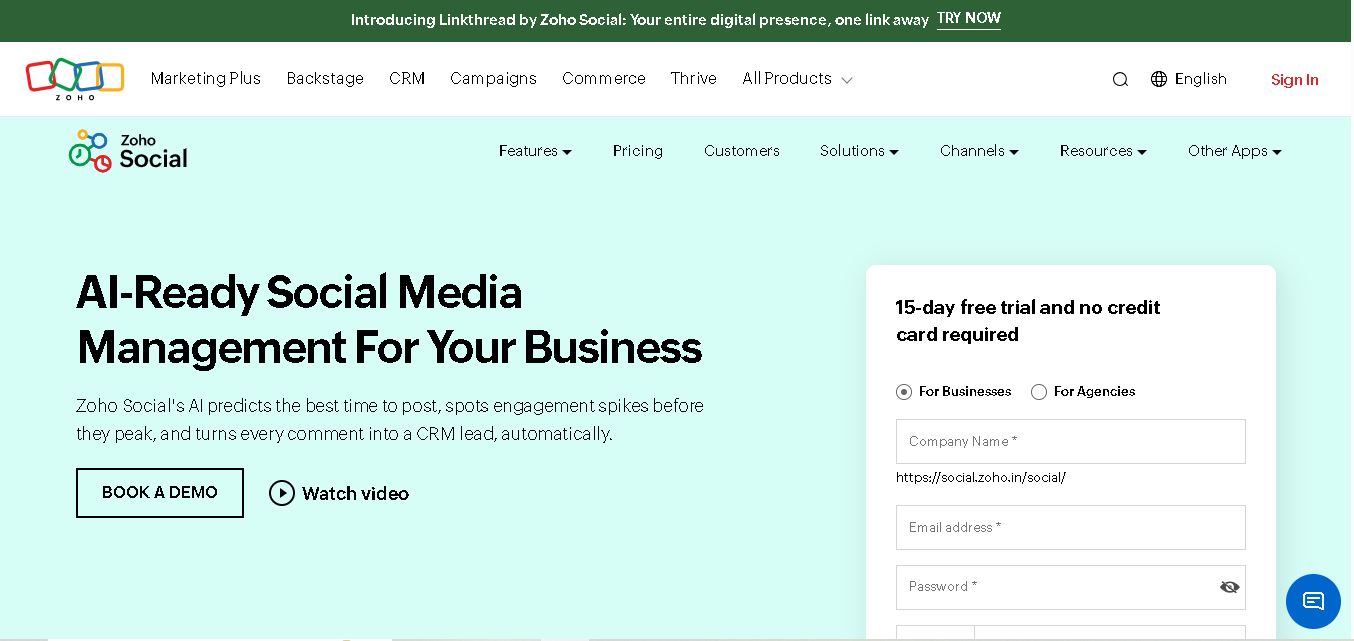
Task: Open Commerce in top navigation
Action: [604, 79]
